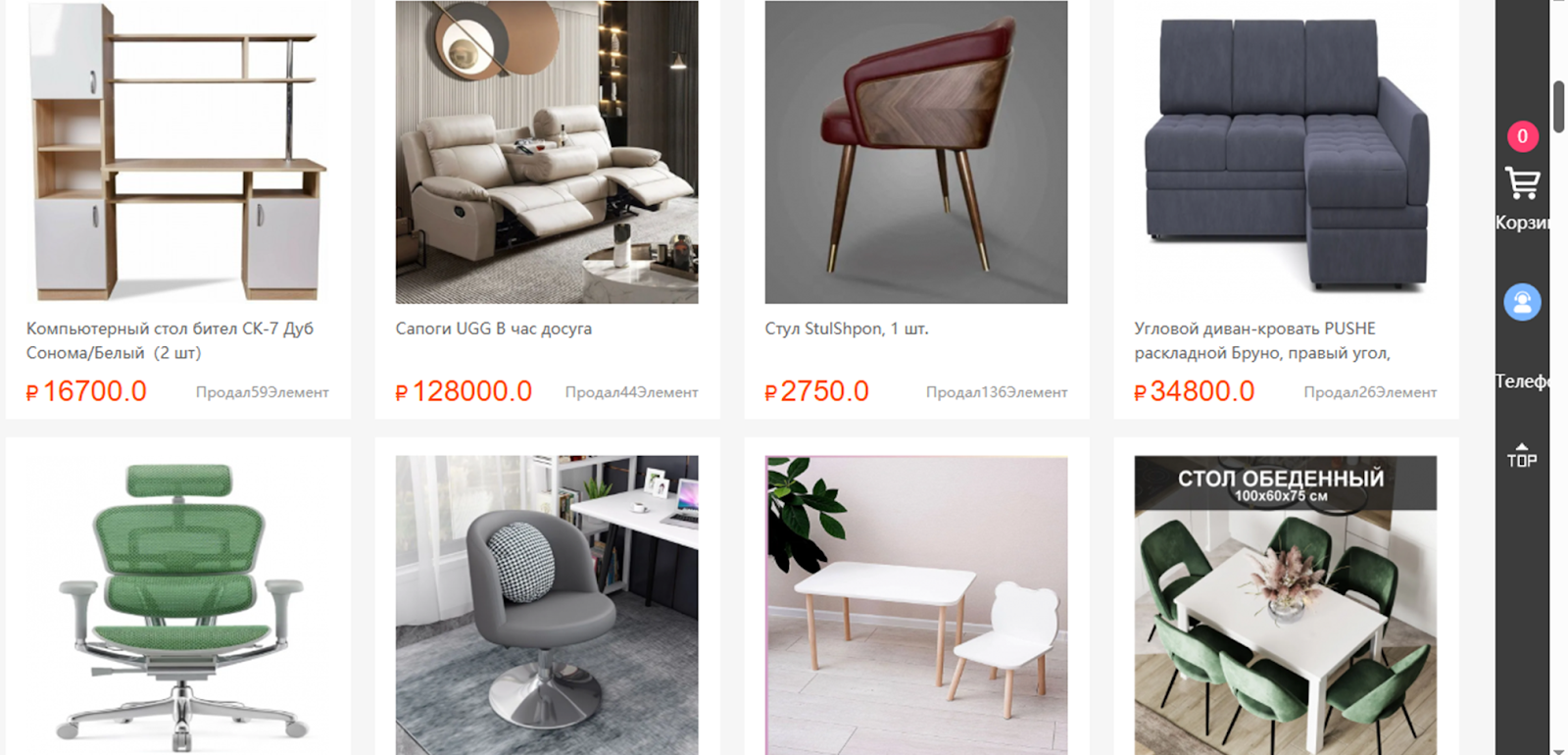Click the Сапоги UGG В час досуга title
Screen dimensions: 1568x755
(494, 328)
